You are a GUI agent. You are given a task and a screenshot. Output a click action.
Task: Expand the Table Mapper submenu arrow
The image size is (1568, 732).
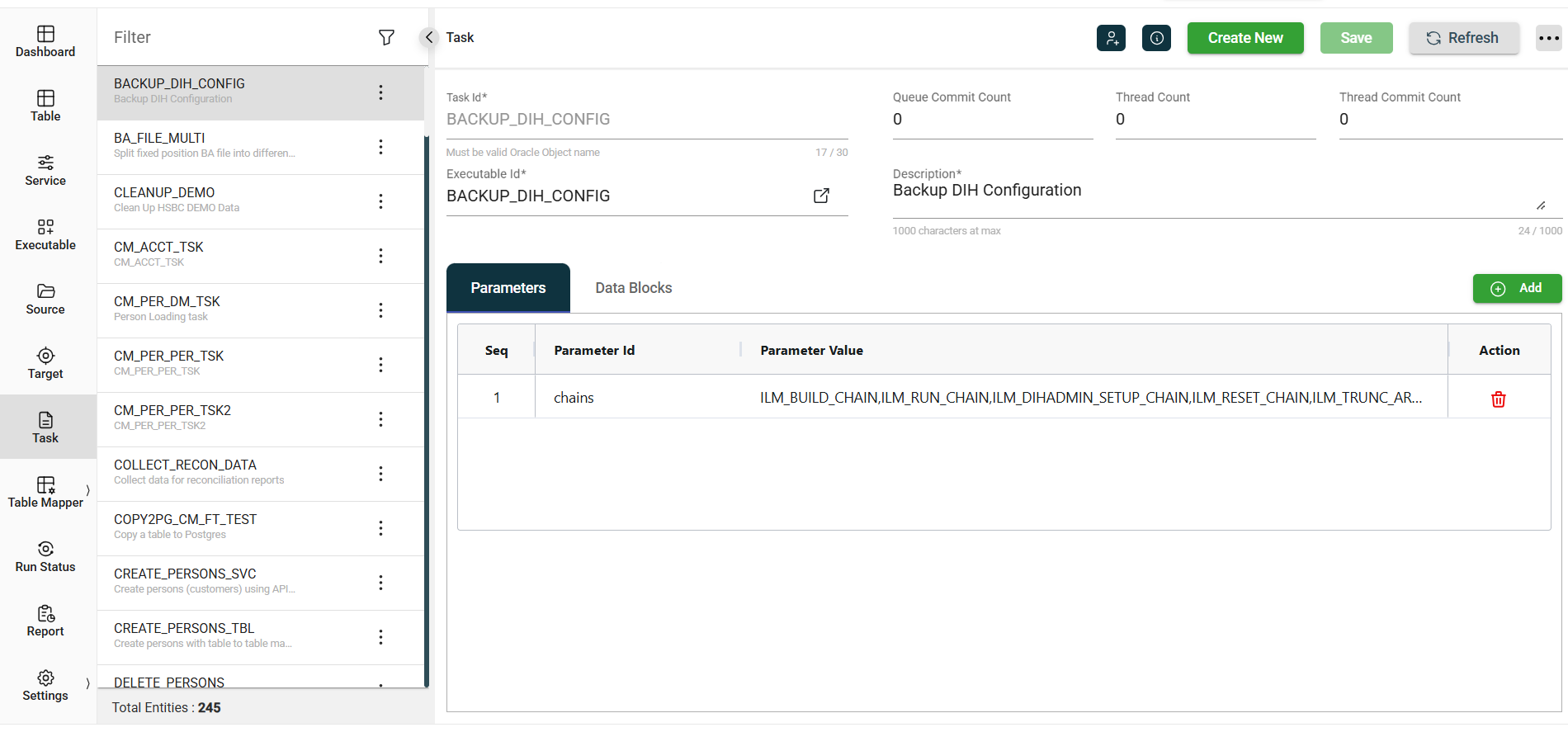pos(87,490)
